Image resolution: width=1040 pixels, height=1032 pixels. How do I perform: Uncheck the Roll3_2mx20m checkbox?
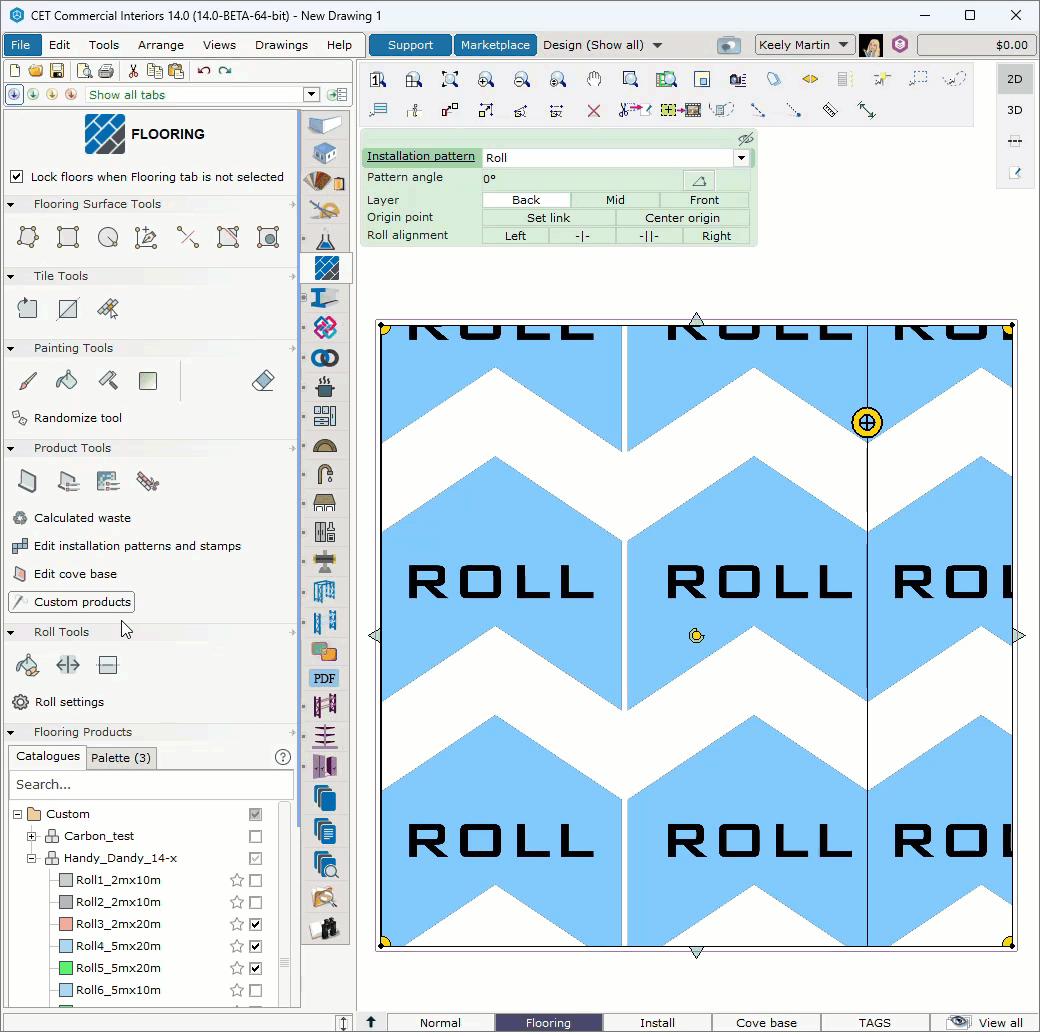(x=255, y=924)
